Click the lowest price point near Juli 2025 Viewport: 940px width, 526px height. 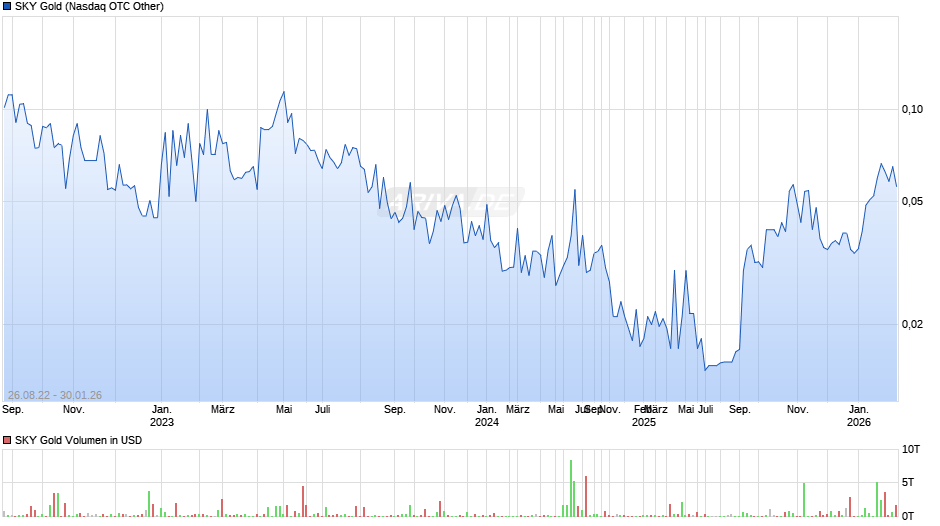(x=705, y=370)
